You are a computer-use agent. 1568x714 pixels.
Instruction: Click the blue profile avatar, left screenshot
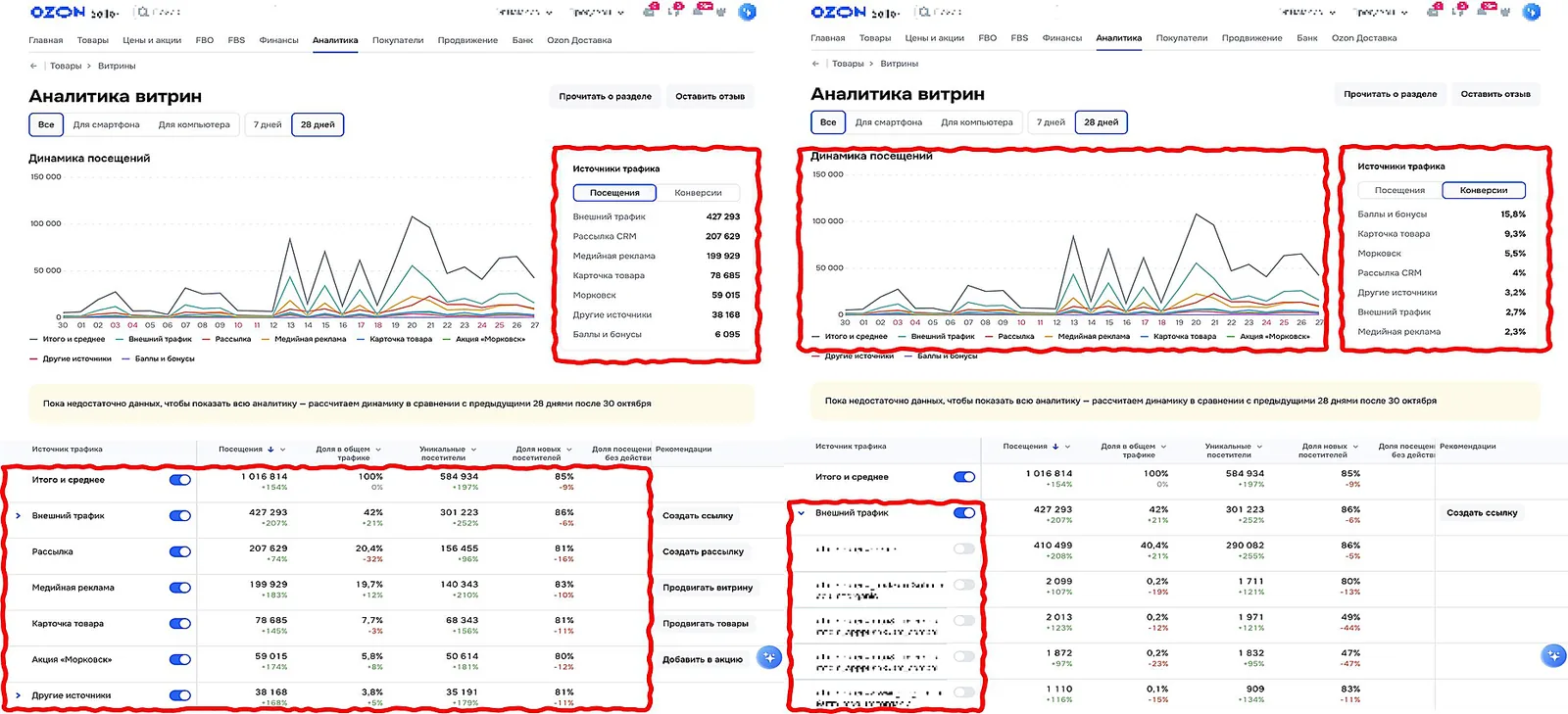coord(747,12)
